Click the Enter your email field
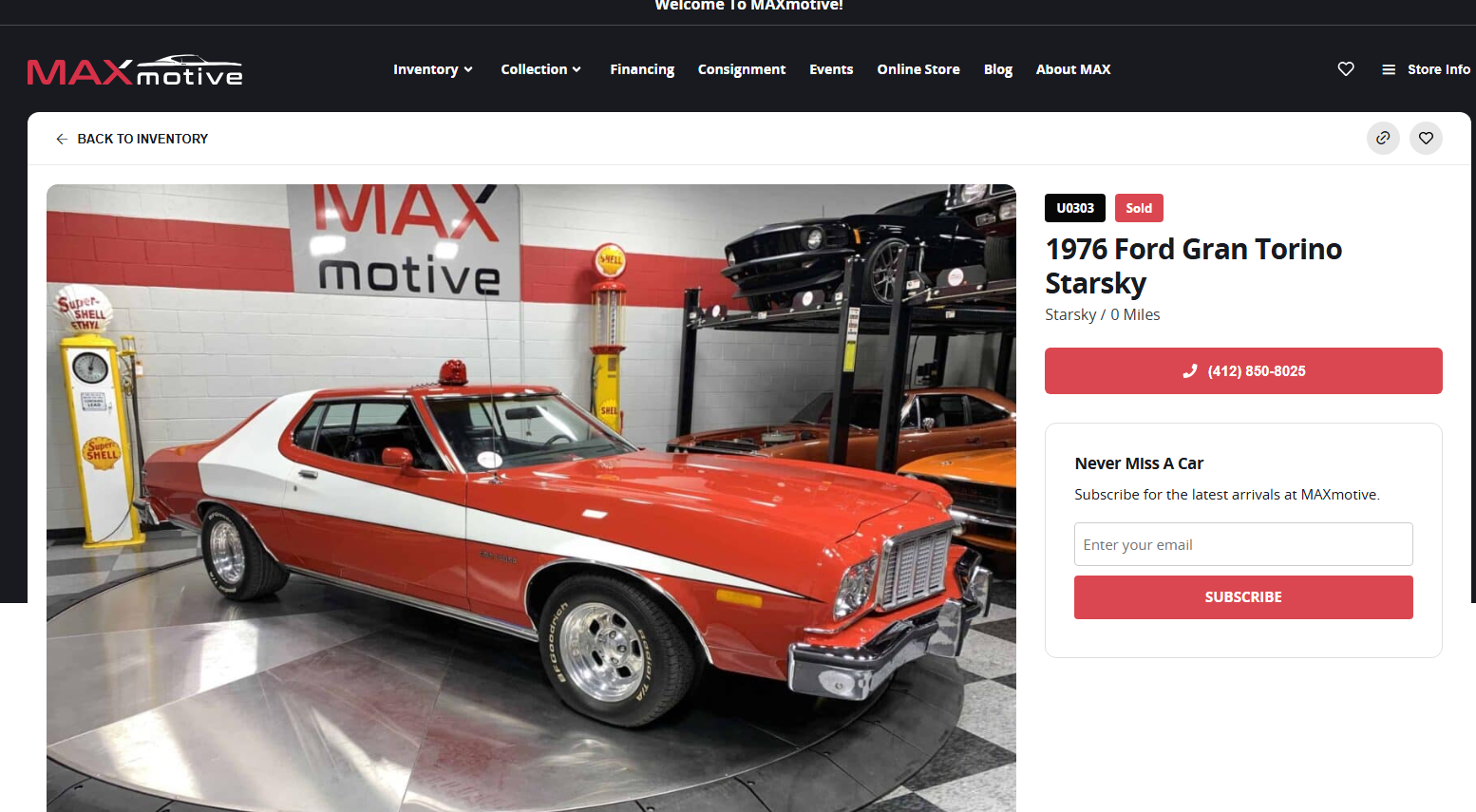The image size is (1476, 812). pos(1243,544)
